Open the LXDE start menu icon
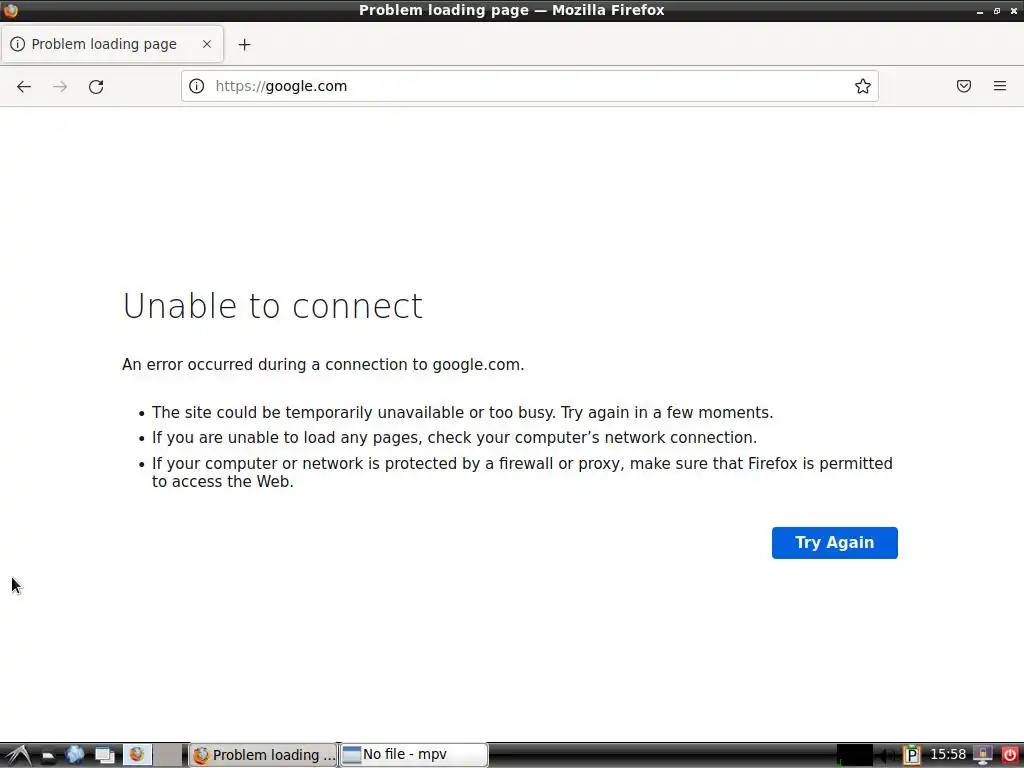 18,755
